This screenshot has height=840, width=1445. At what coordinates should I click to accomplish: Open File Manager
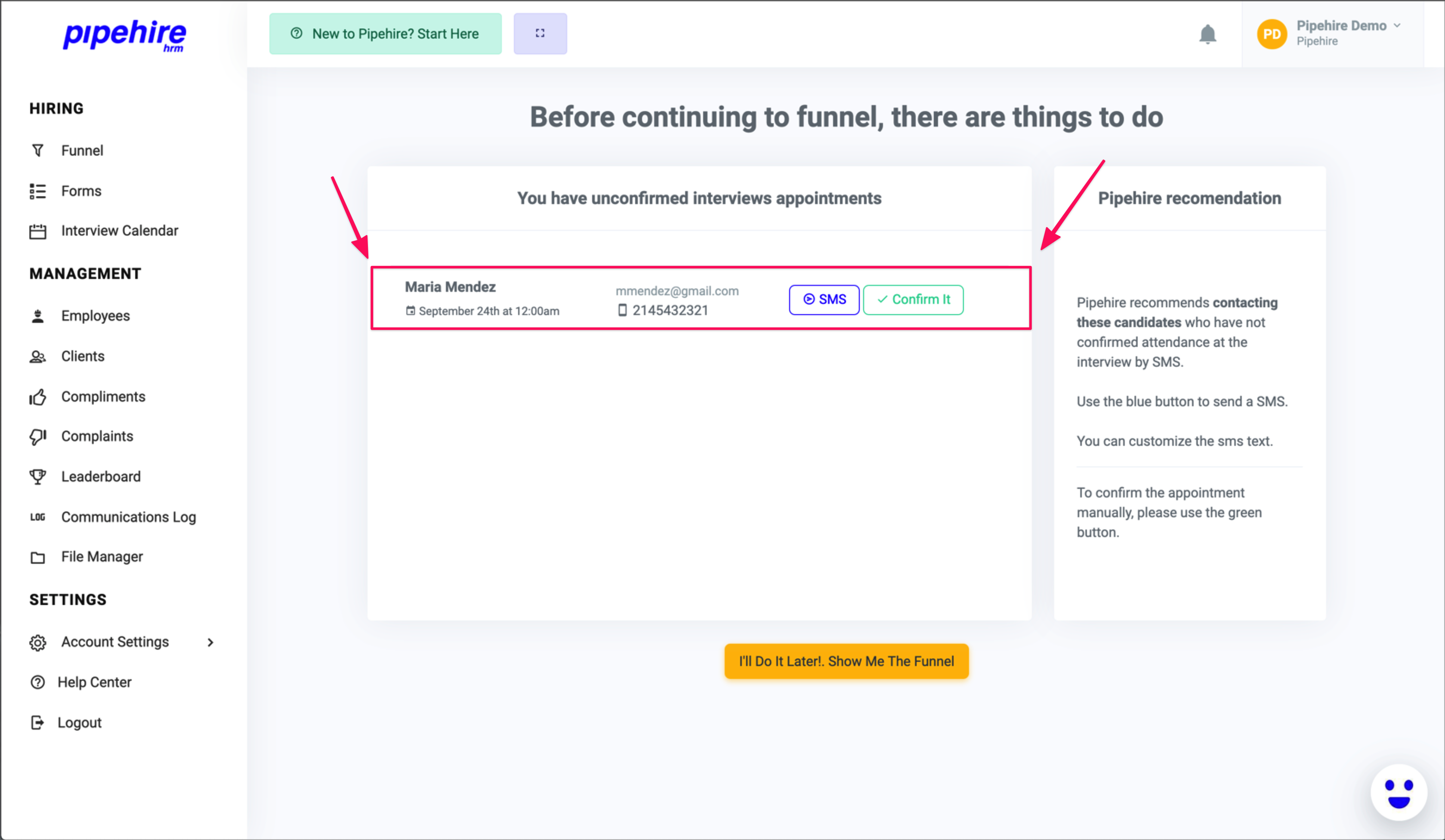coord(102,557)
